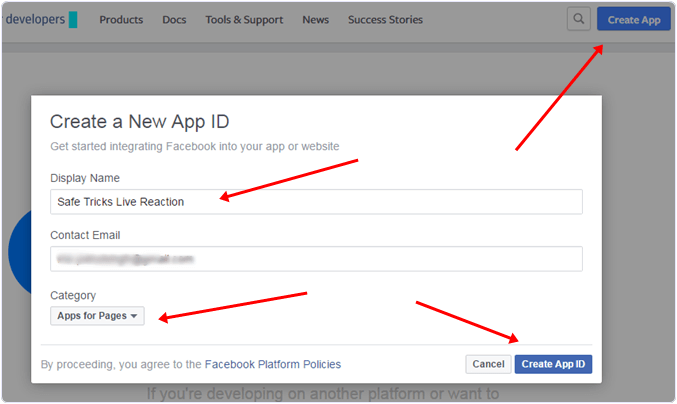Click the 'Create a New App ID' heading
The height and width of the screenshot is (404, 677).
(139, 122)
